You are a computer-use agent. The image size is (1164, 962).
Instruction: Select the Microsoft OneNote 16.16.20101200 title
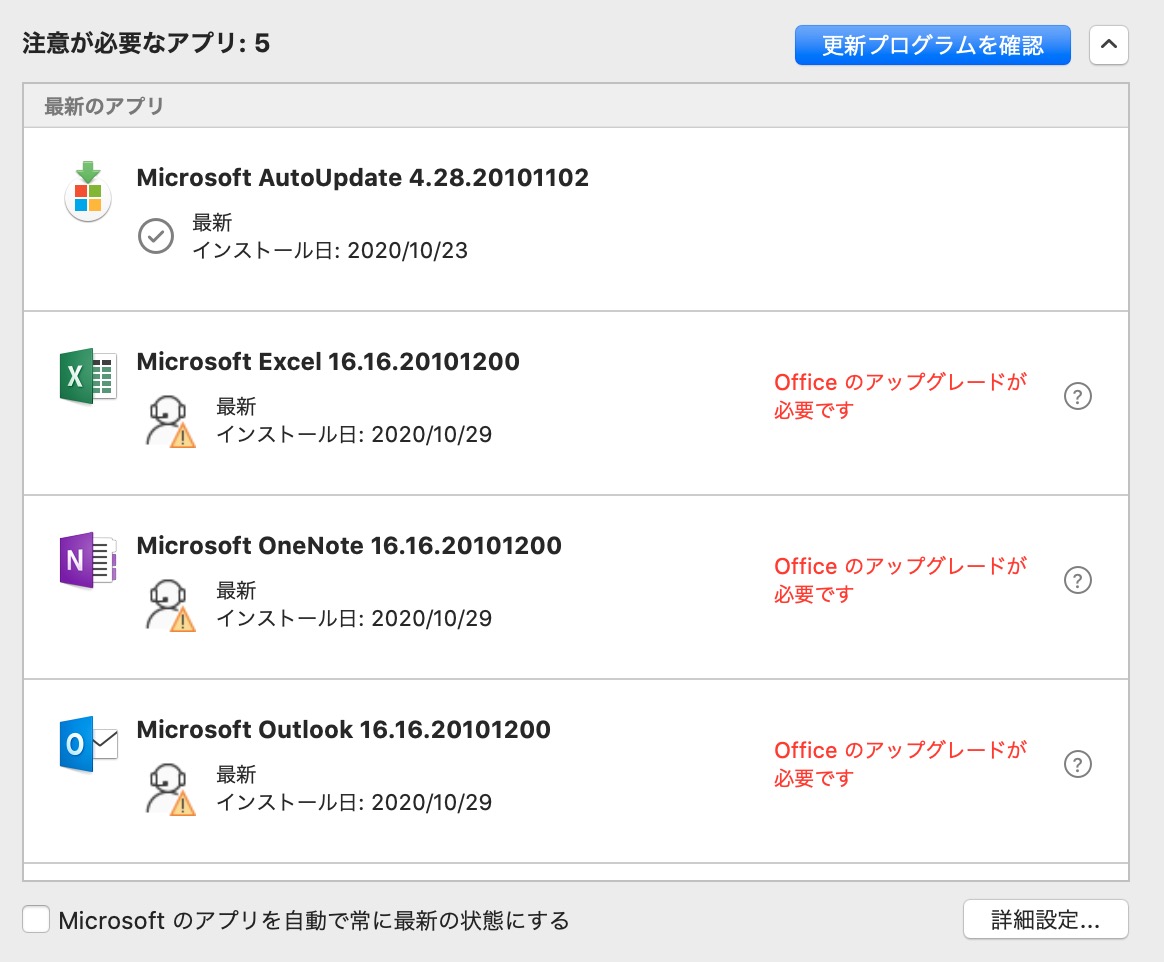coord(349,546)
